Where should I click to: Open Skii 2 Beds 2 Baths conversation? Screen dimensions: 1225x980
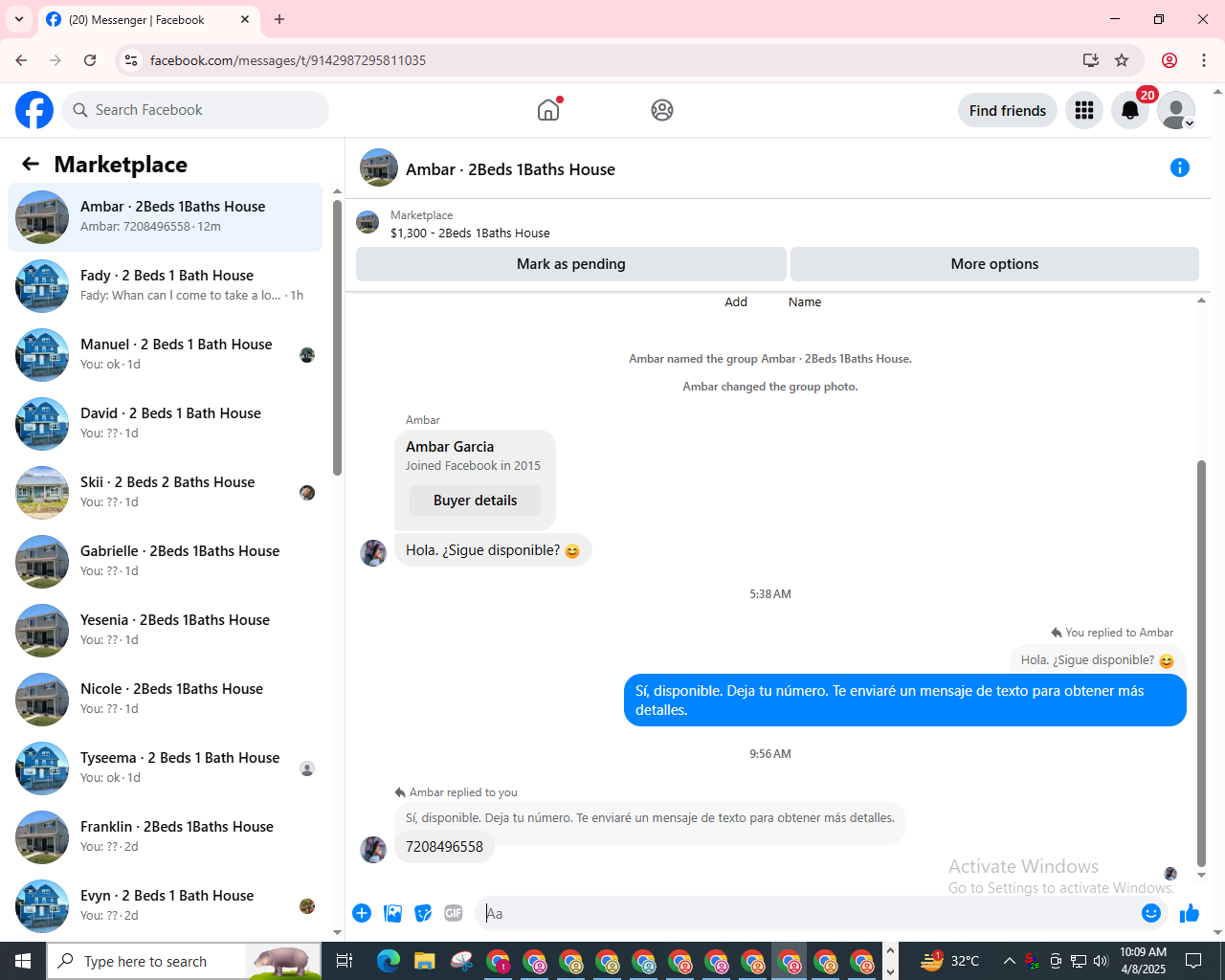coord(166,493)
